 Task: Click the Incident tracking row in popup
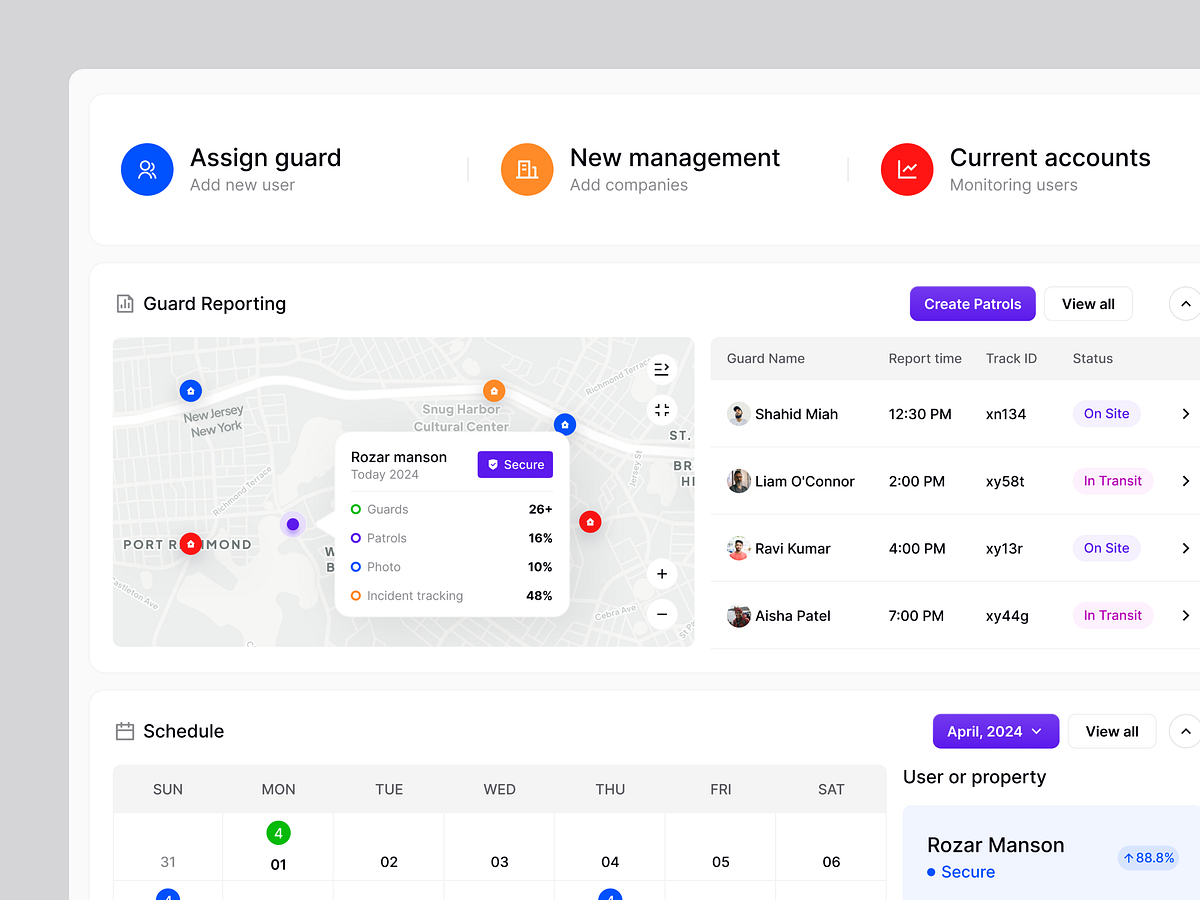[452, 596]
